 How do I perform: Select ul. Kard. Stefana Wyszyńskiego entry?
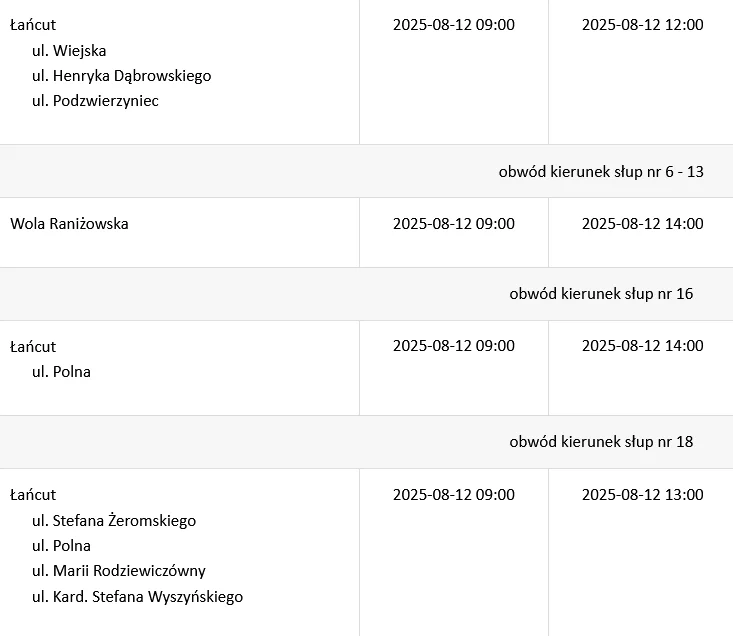(x=137, y=597)
